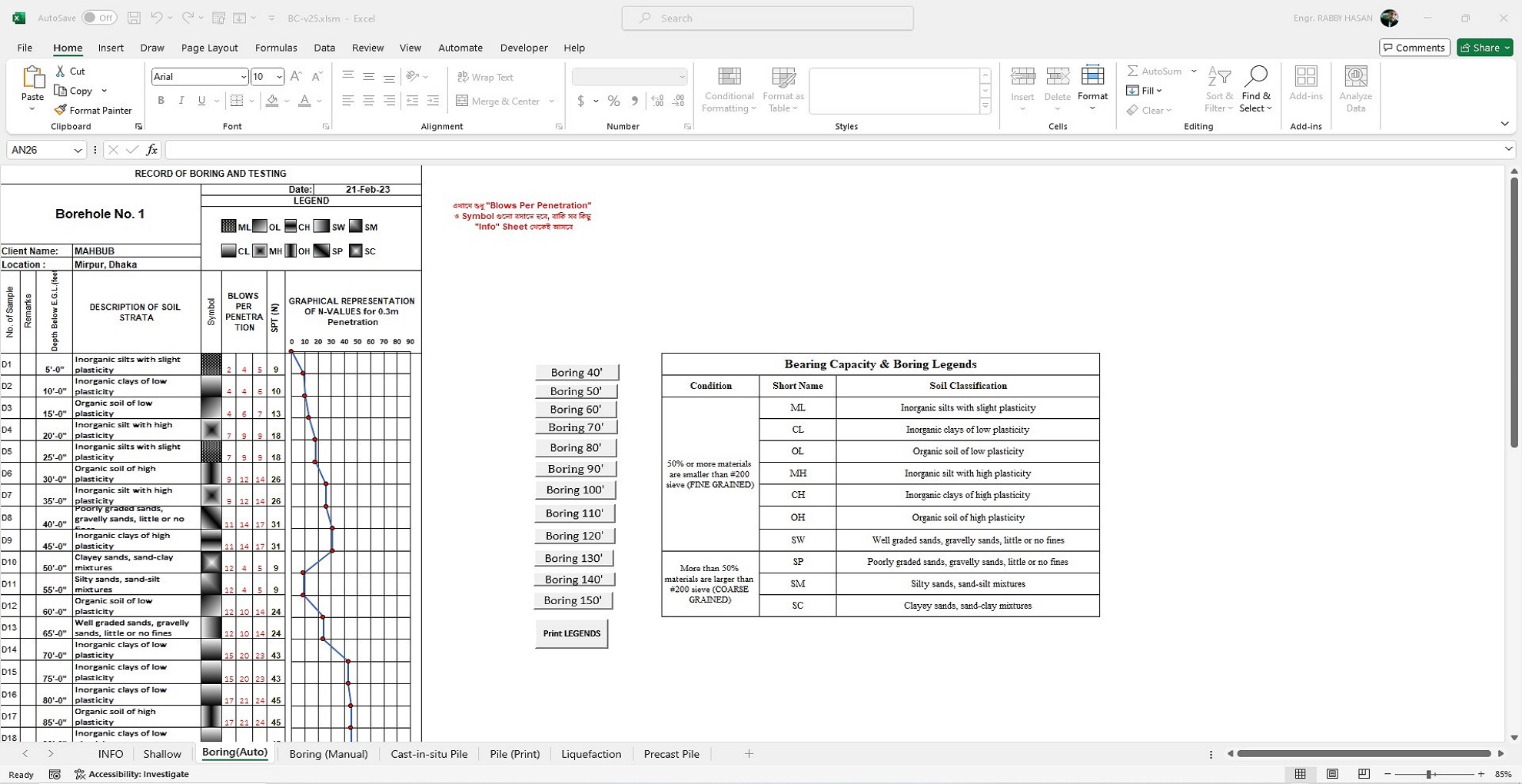Viewport: 1522px width, 784px height.
Task: Click the Italic formatting icon
Action: (181, 101)
